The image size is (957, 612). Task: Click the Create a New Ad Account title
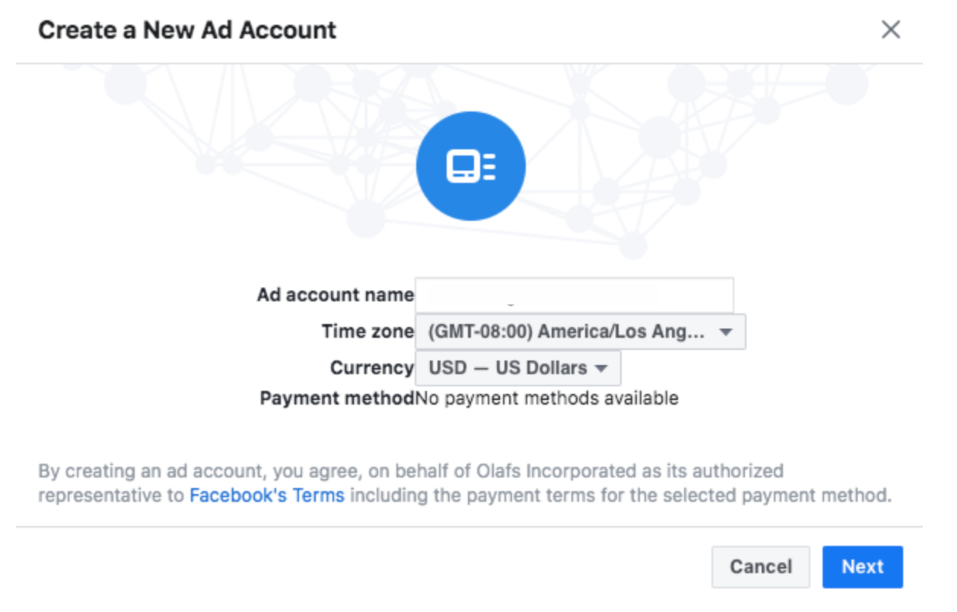coord(187,30)
